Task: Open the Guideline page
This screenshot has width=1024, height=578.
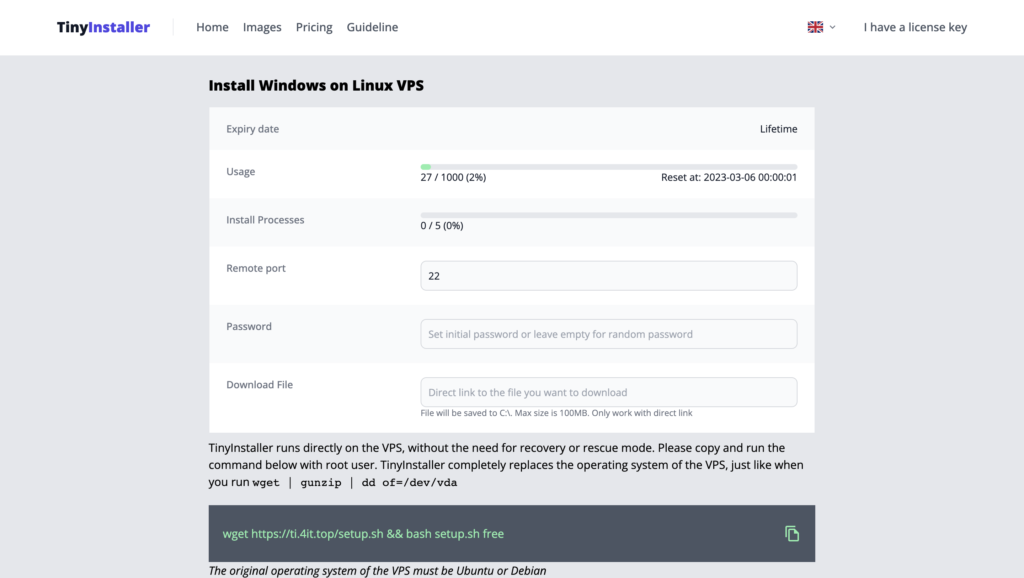Action: point(372,27)
